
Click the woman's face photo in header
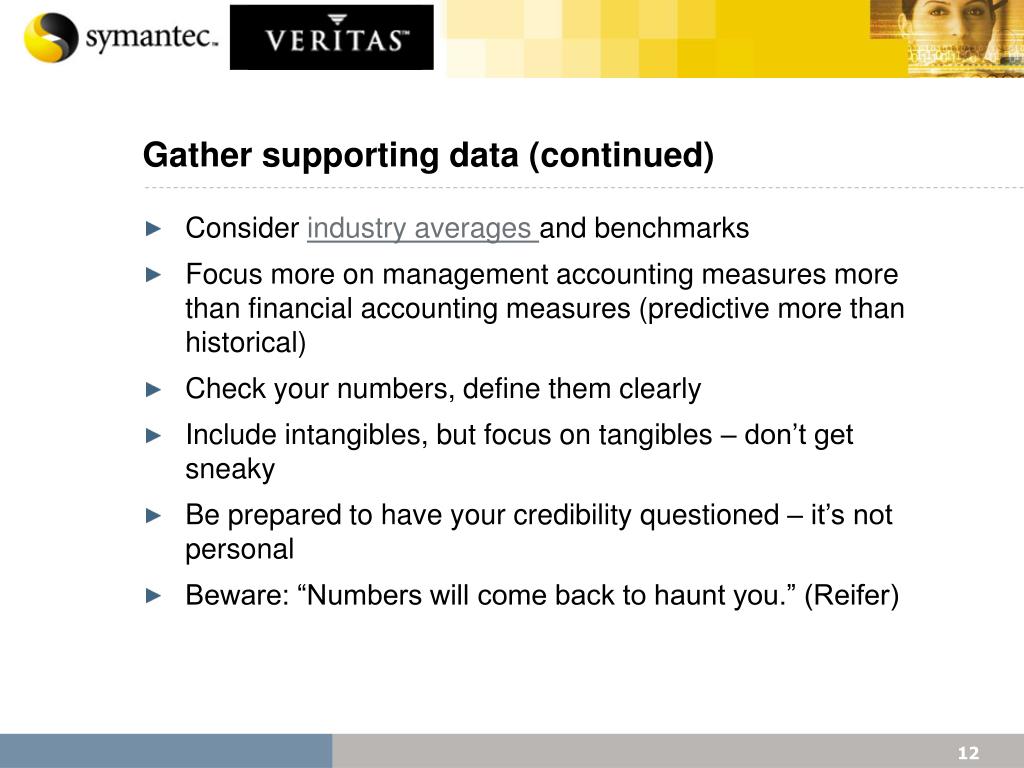pyautogui.click(x=947, y=38)
